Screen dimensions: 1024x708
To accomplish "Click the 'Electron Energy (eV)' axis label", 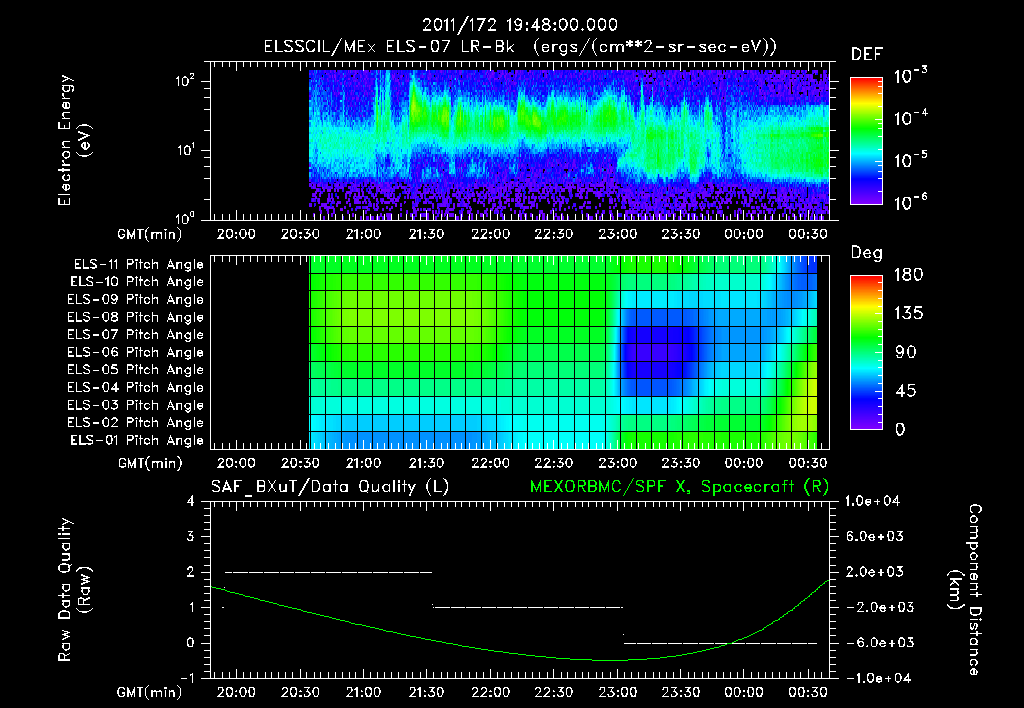I will [x=74, y=140].
